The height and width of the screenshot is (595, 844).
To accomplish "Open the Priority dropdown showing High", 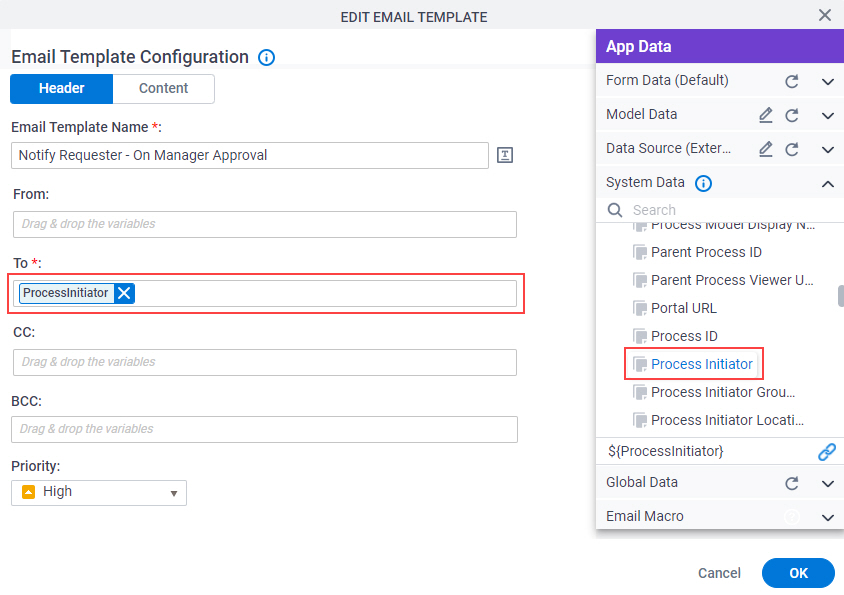I will coord(99,493).
